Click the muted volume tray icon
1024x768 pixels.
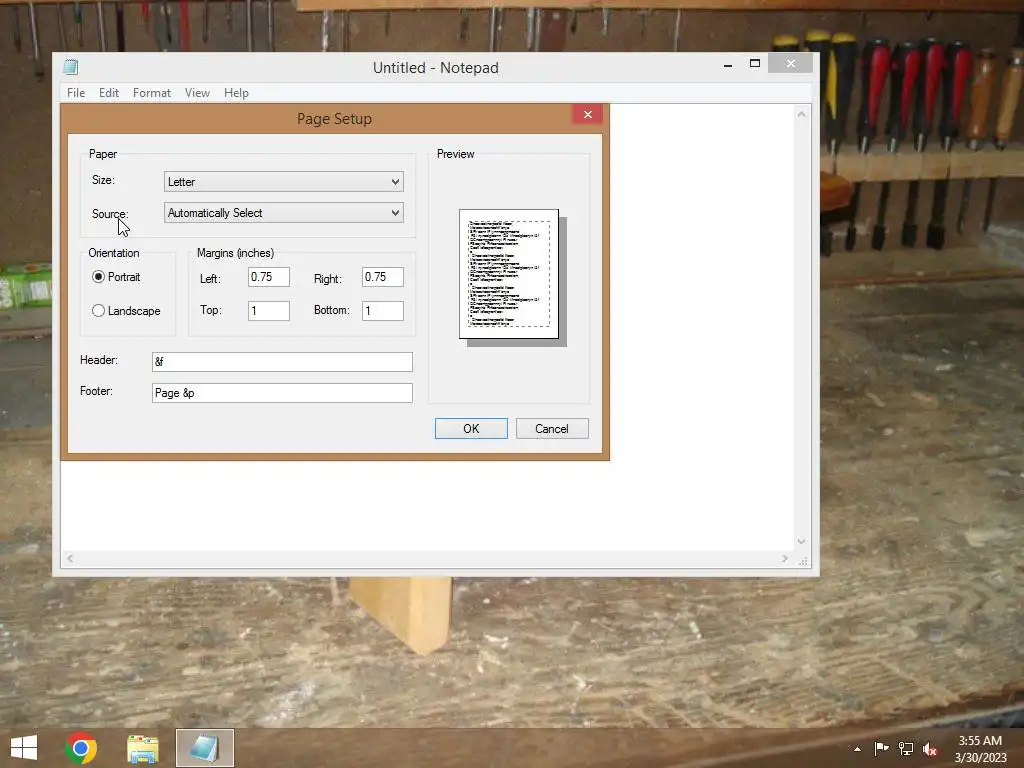coord(930,749)
